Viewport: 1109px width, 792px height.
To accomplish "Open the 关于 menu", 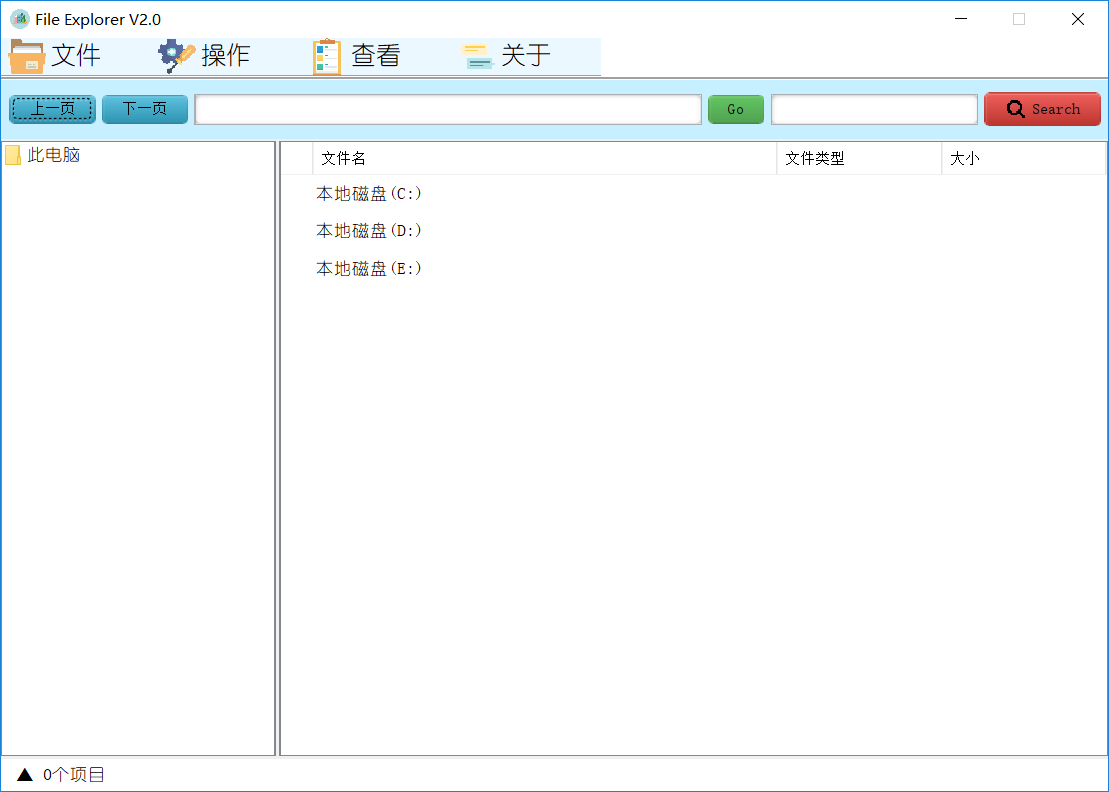I will point(525,55).
